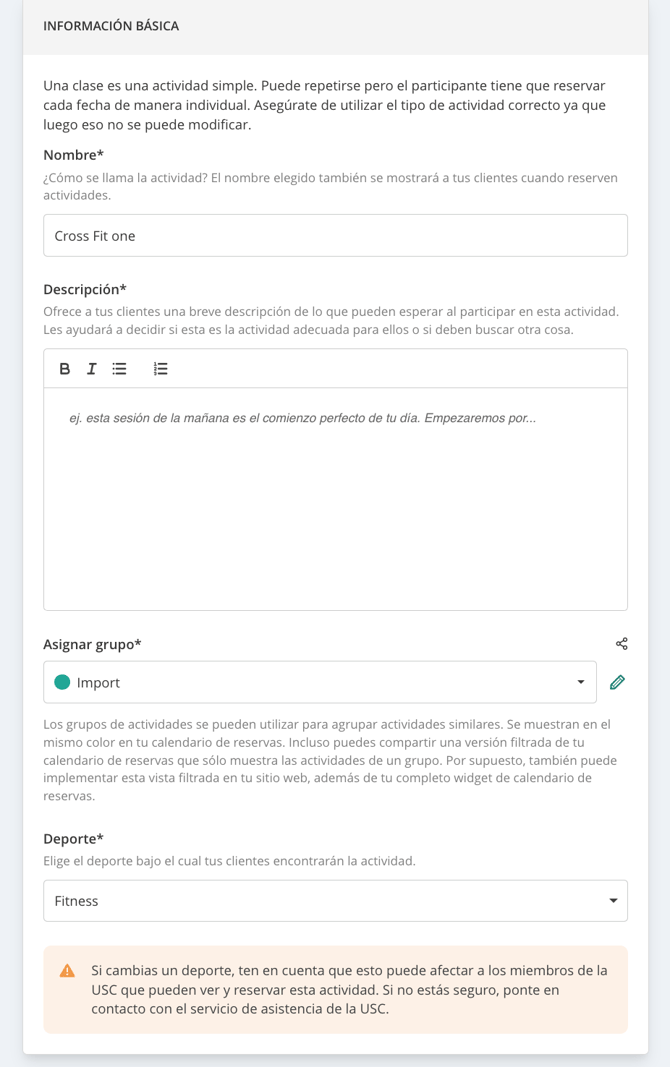Image resolution: width=670 pixels, height=1067 pixels.
Task: Click the orange warning triangle icon
Action: tap(67, 971)
